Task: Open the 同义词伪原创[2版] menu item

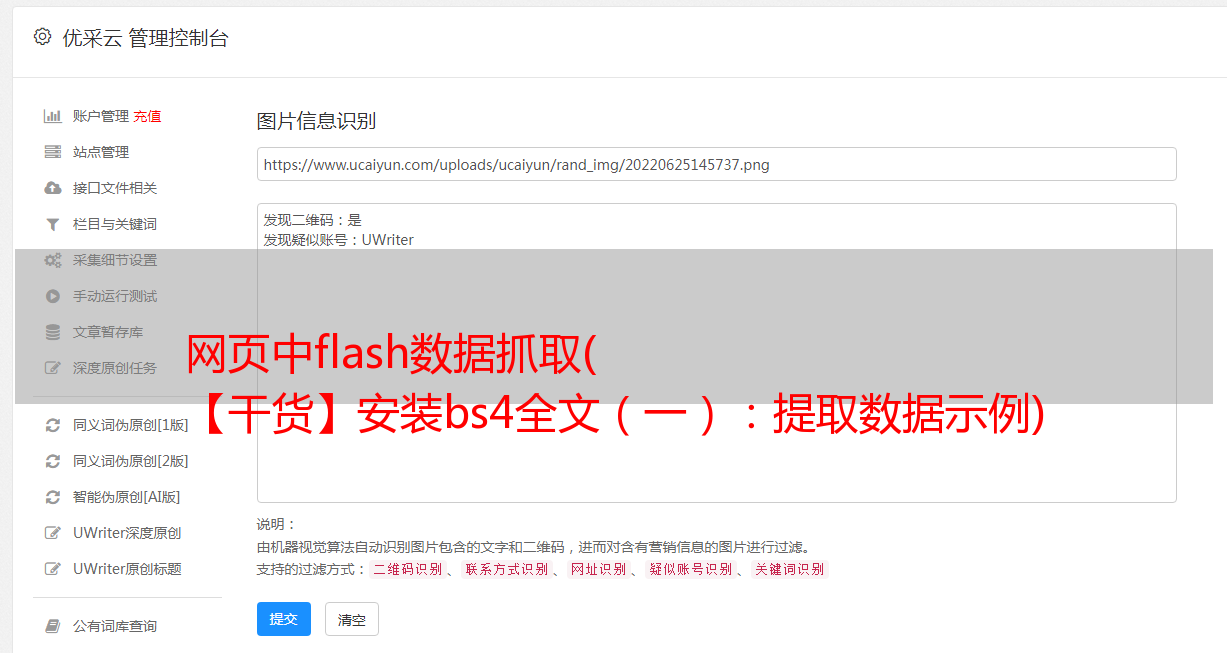Action: 131,461
